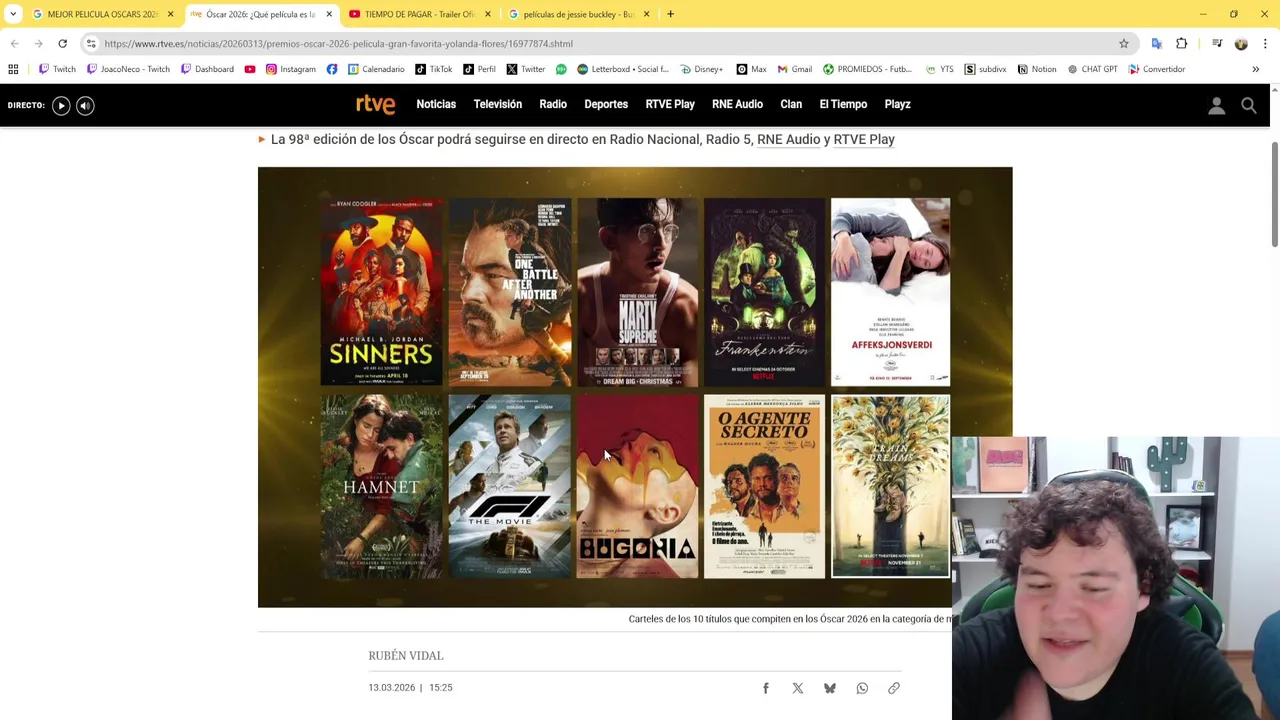Screen dimensions: 1280x720
Task: Share the article on Facebook
Action: (766, 688)
